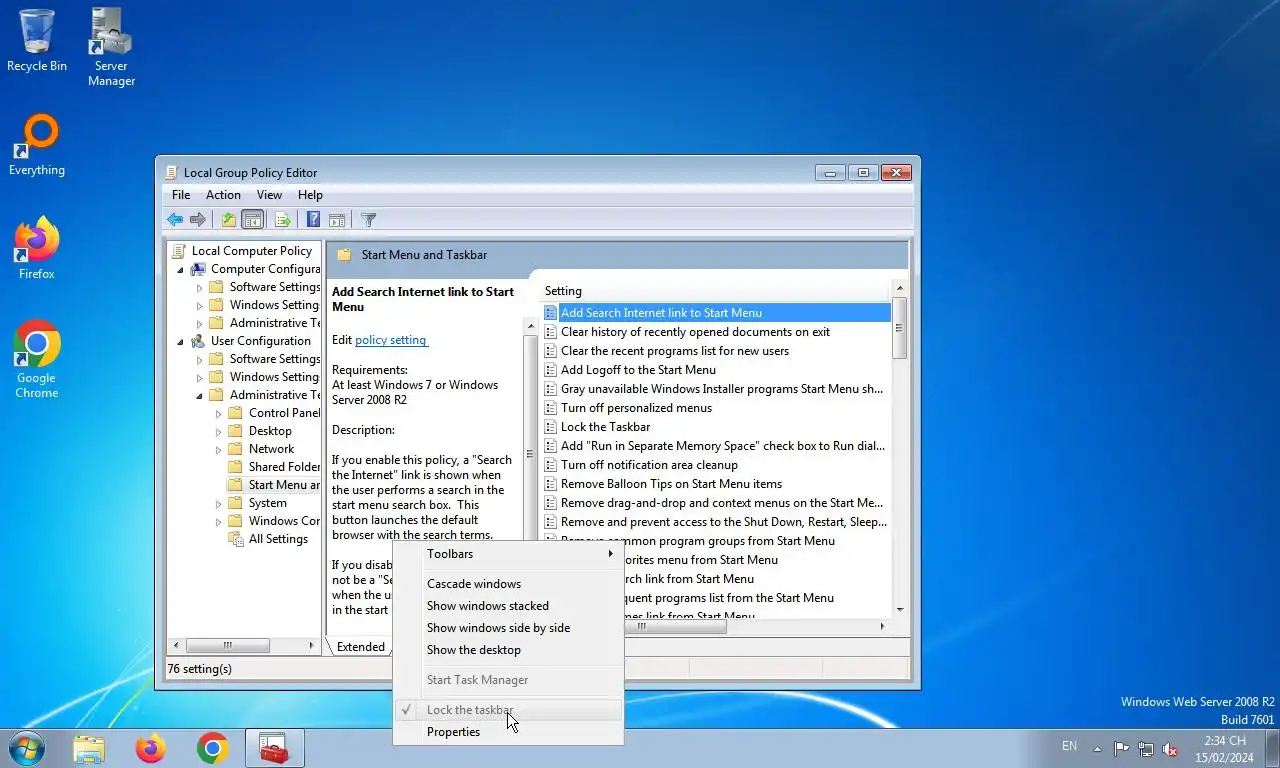Open Recycle Bin on the desktop
Viewport: 1280px width, 768px height.
point(37,40)
